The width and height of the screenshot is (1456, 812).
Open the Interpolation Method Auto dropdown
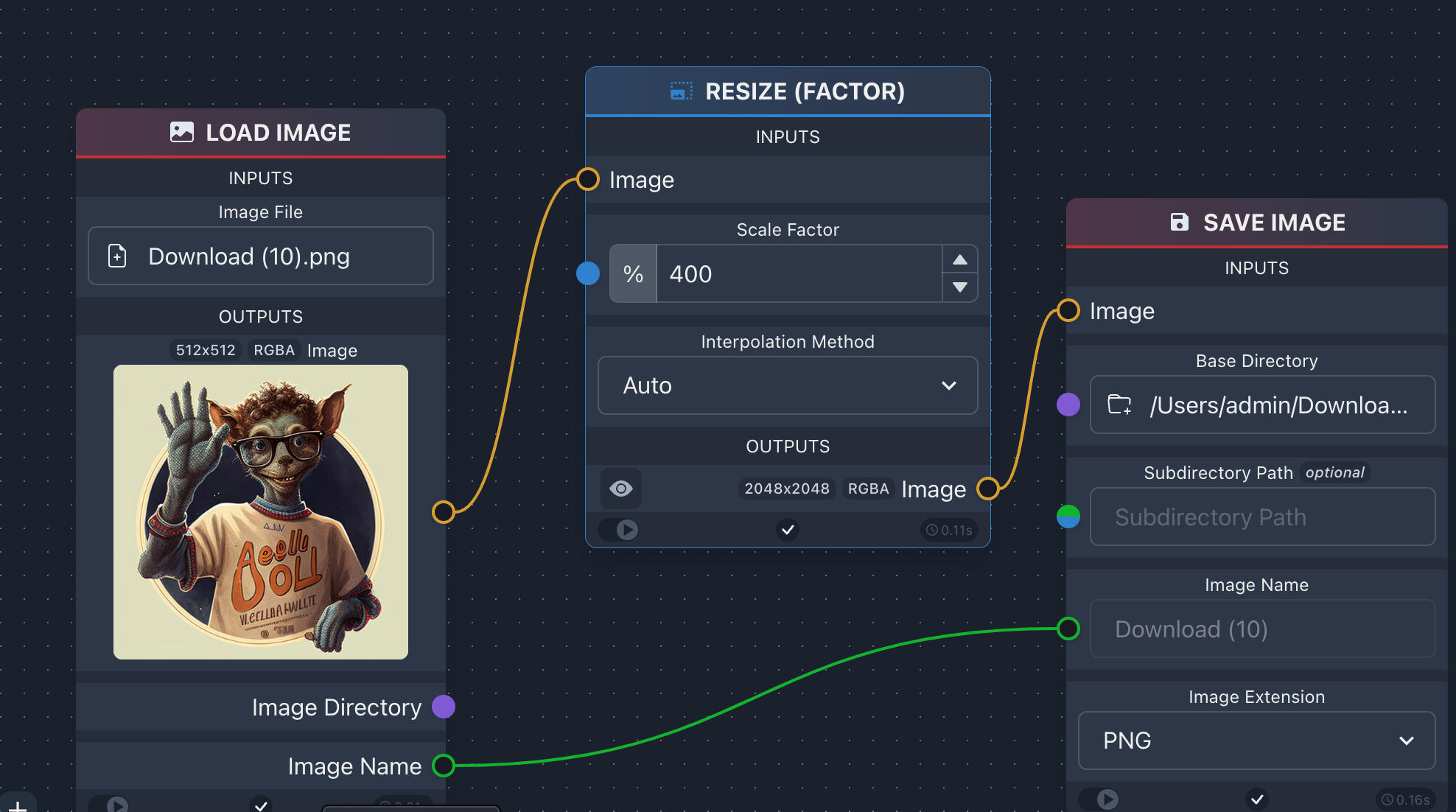coord(788,385)
